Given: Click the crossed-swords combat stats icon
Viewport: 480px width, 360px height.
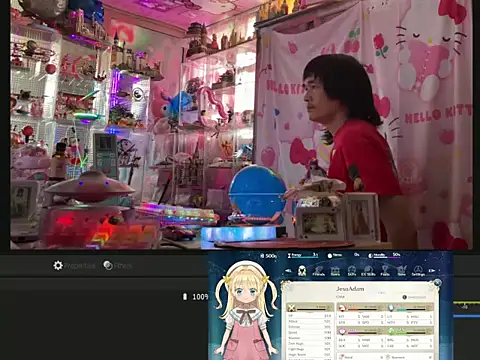Looking at the screenshot, I should 292,308.
